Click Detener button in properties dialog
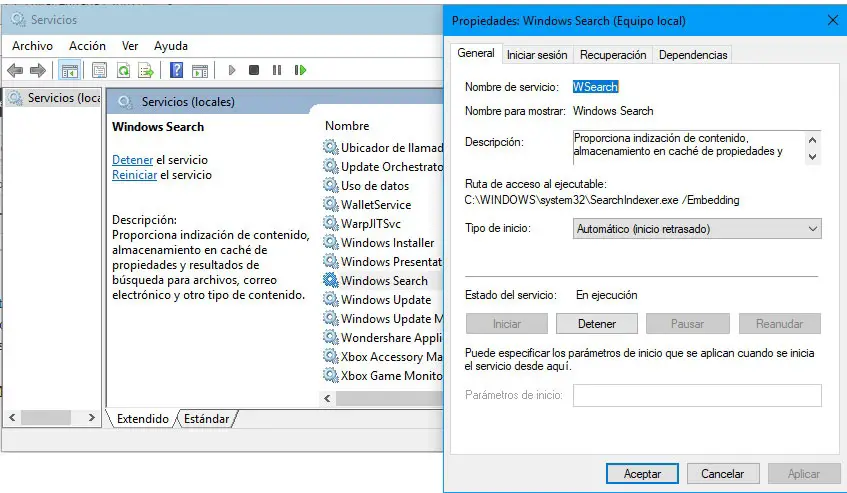The height and width of the screenshot is (493, 847). (597, 323)
